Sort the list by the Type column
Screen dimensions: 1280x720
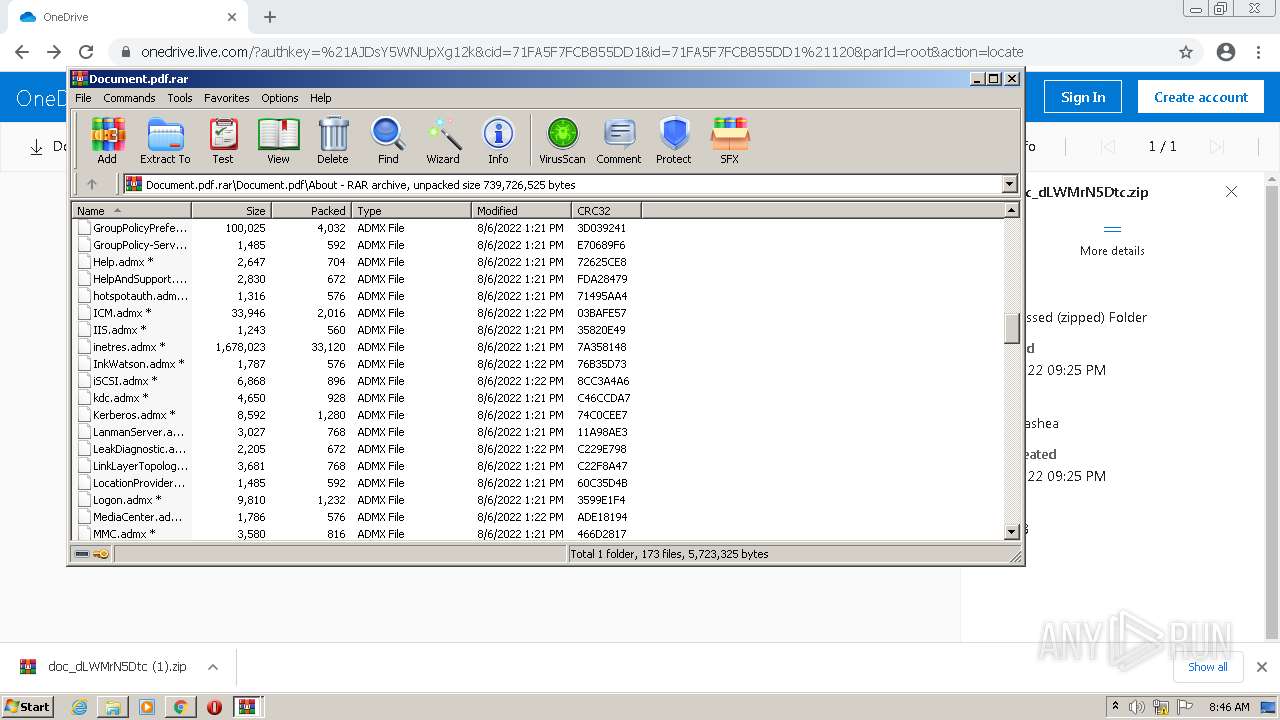pyautogui.click(x=412, y=211)
